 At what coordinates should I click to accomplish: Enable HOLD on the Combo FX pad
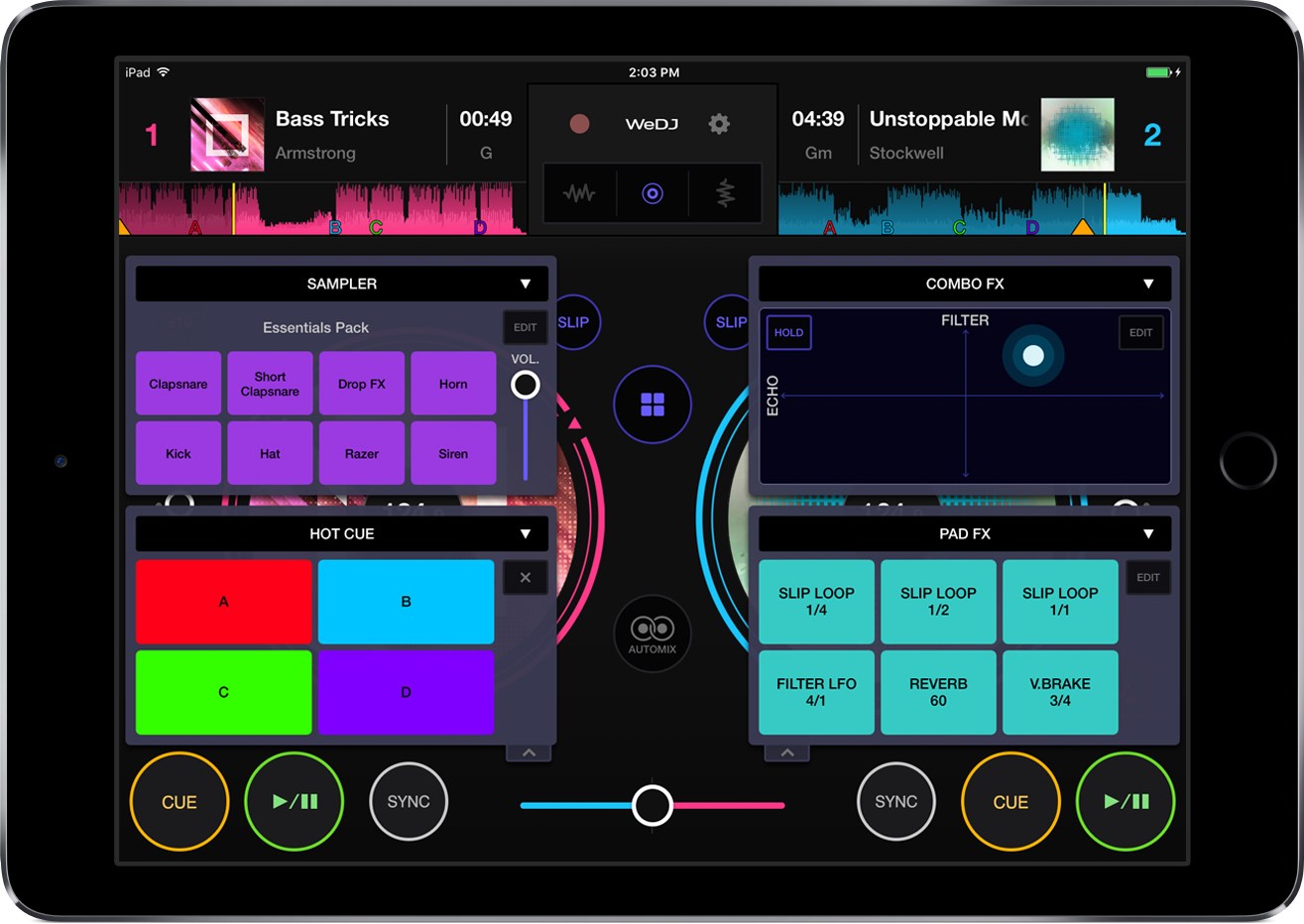pos(788,332)
